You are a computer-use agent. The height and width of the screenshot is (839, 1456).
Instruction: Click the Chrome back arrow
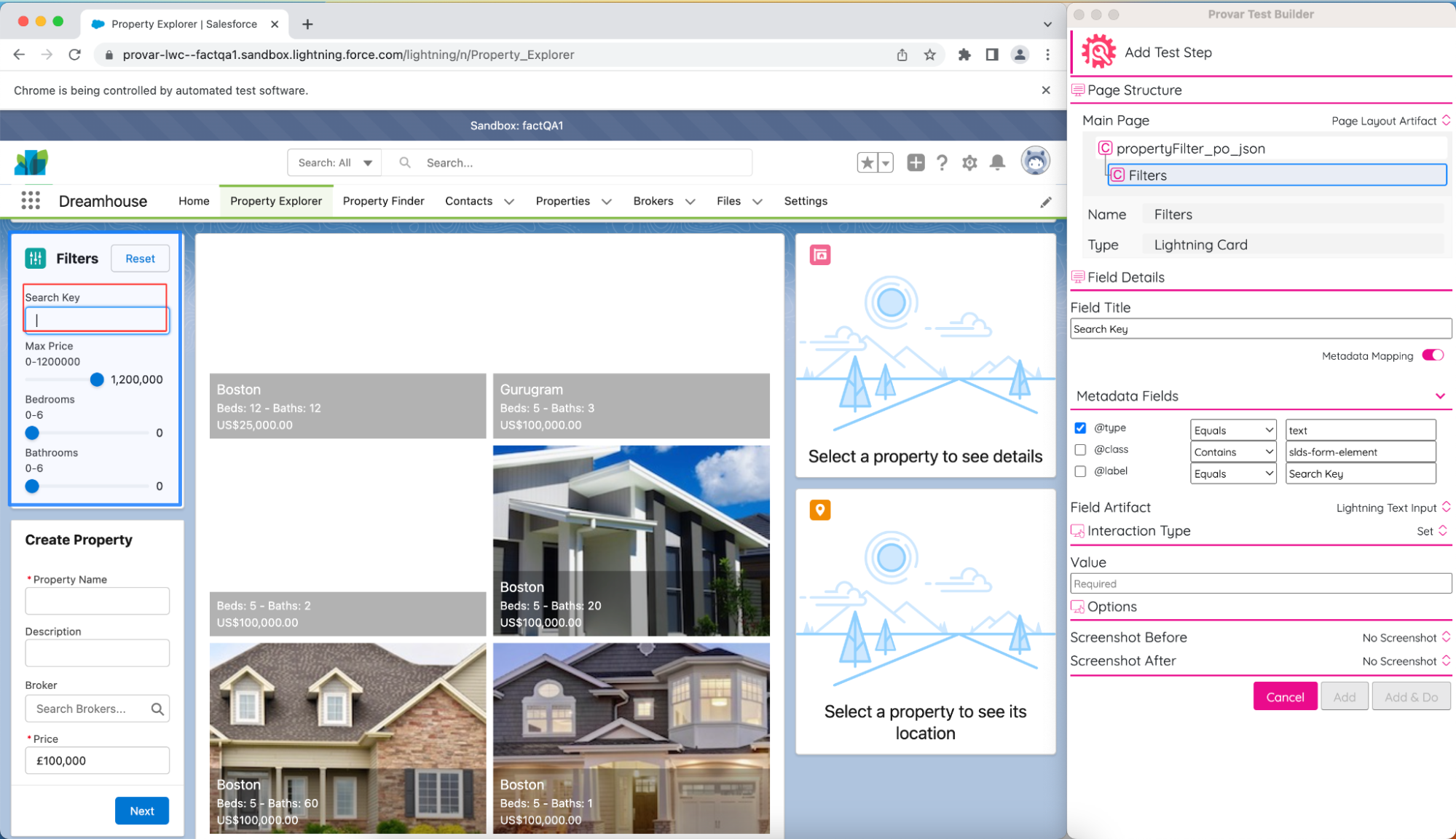coord(19,55)
